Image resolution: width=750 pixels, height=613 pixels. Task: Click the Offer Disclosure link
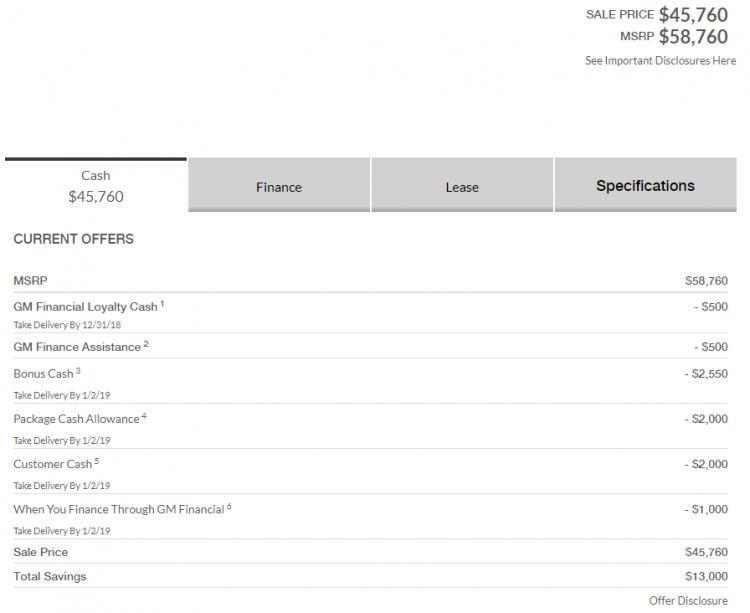tap(688, 601)
